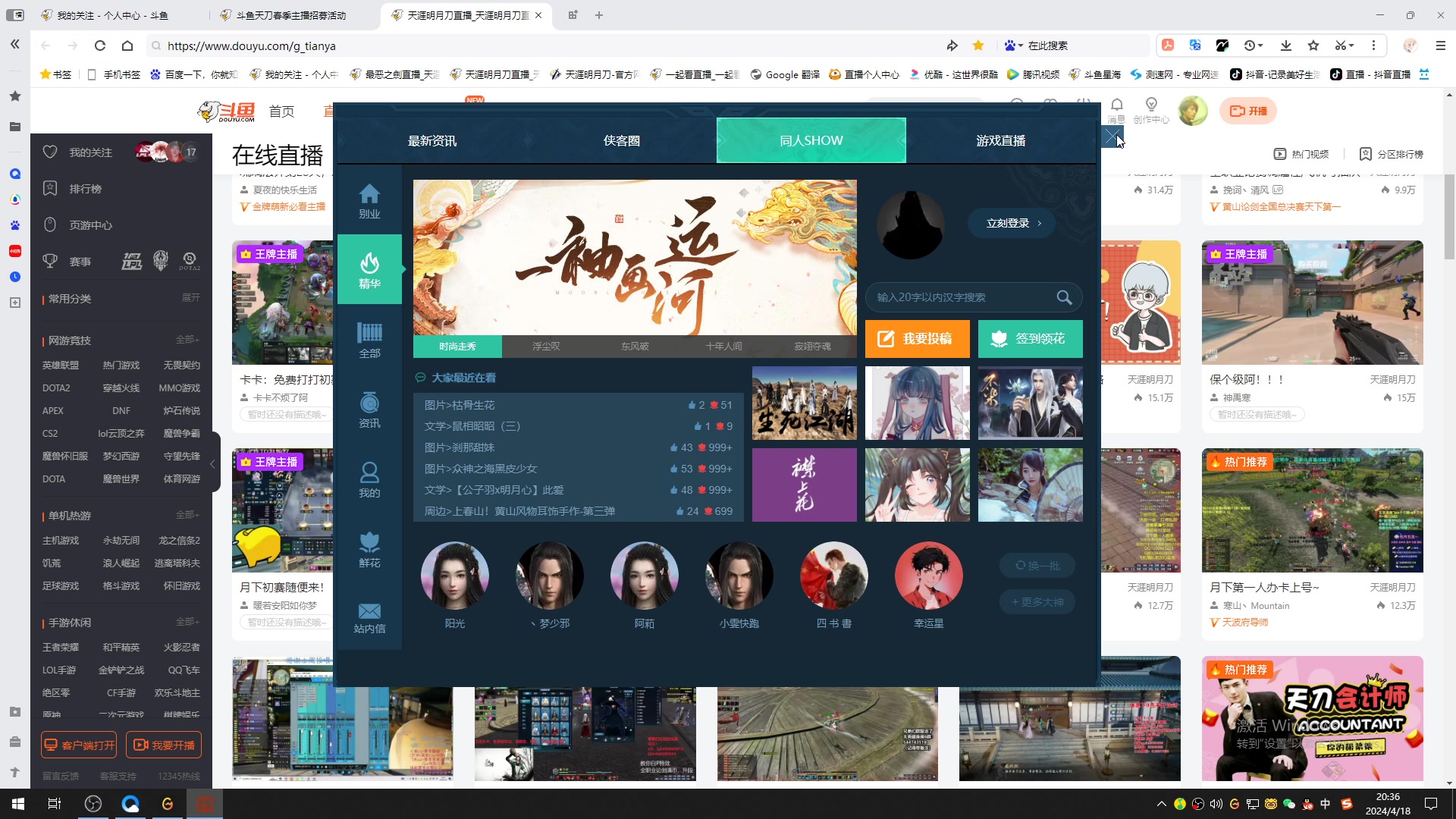Screen dimensions: 1456x819
Task: Click the 我要开播 button in the sidebar
Action: pyautogui.click(x=164, y=745)
